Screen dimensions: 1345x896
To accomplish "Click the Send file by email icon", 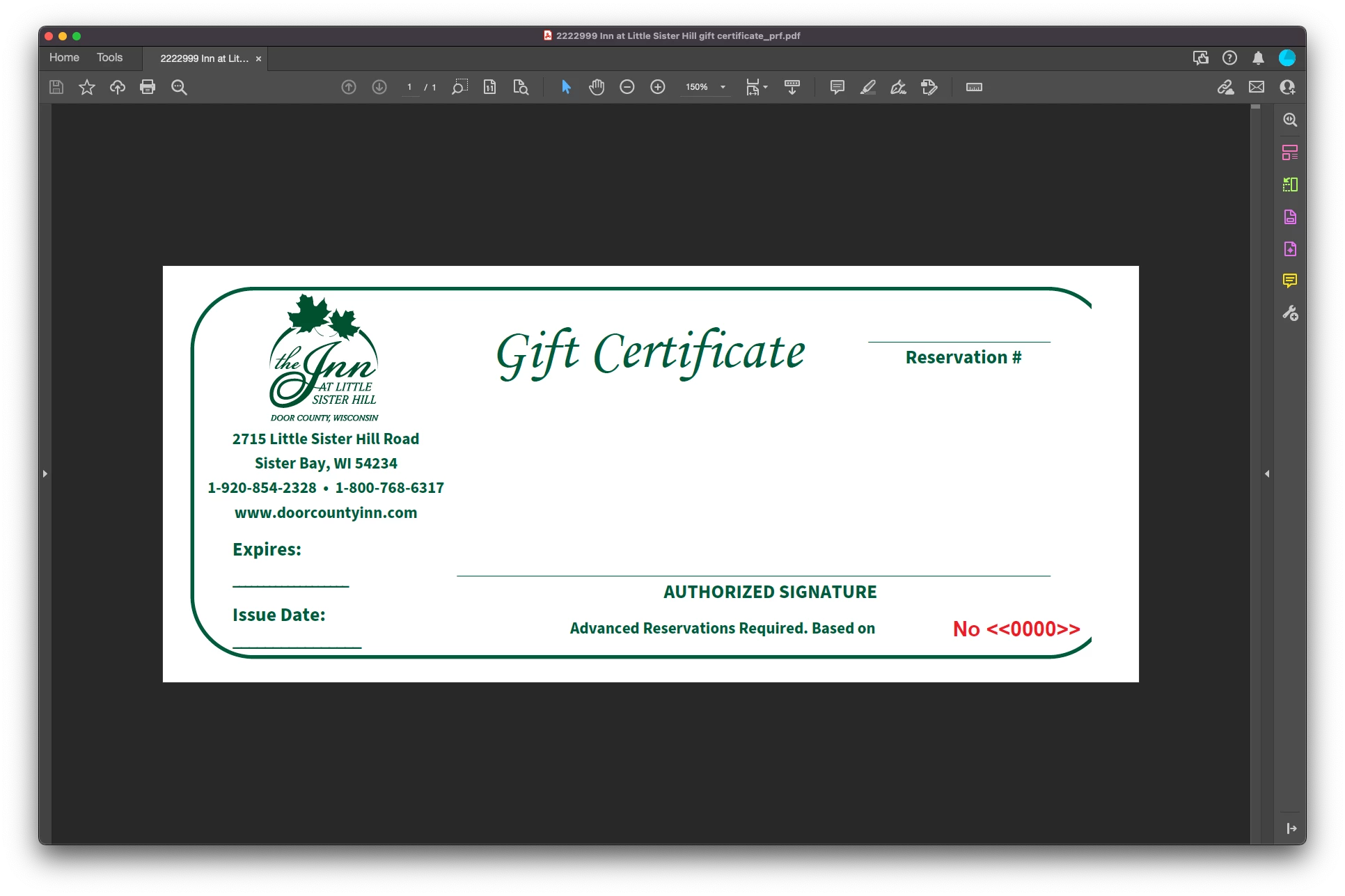I will pos(1257,87).
